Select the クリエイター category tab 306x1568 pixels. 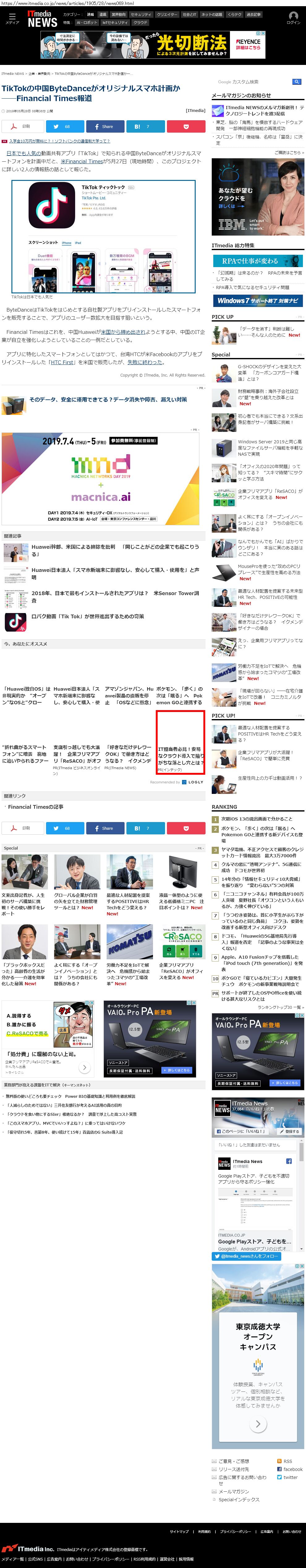coord(167,14)
